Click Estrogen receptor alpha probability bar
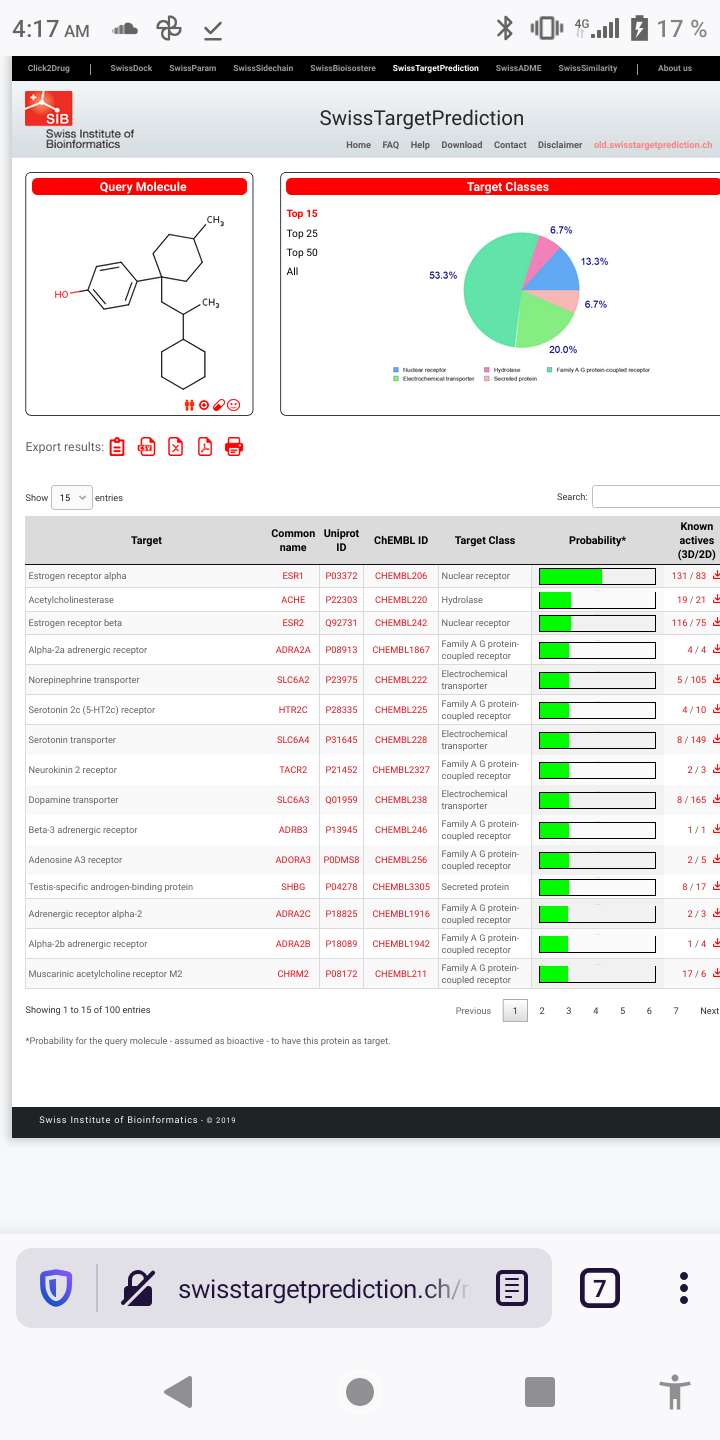 [x=597, y=576]
